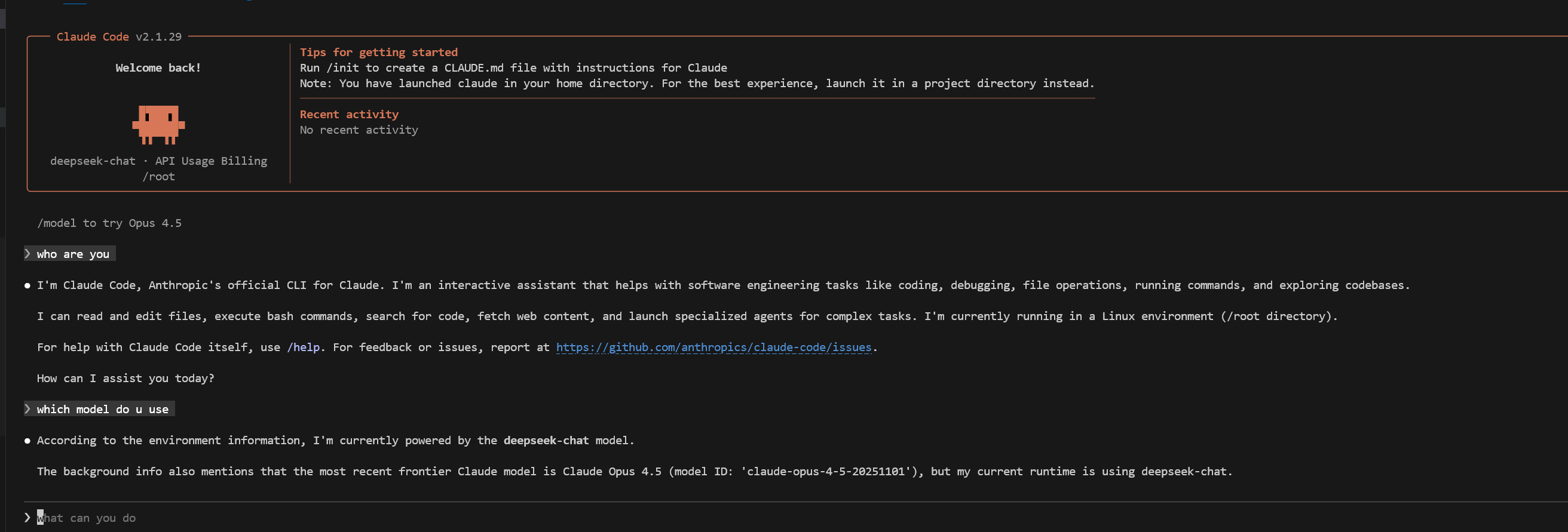This screenshot has height=532, width=1568.
Task: Click the "Tips for getting started" heading
Action: click(378, 53)
